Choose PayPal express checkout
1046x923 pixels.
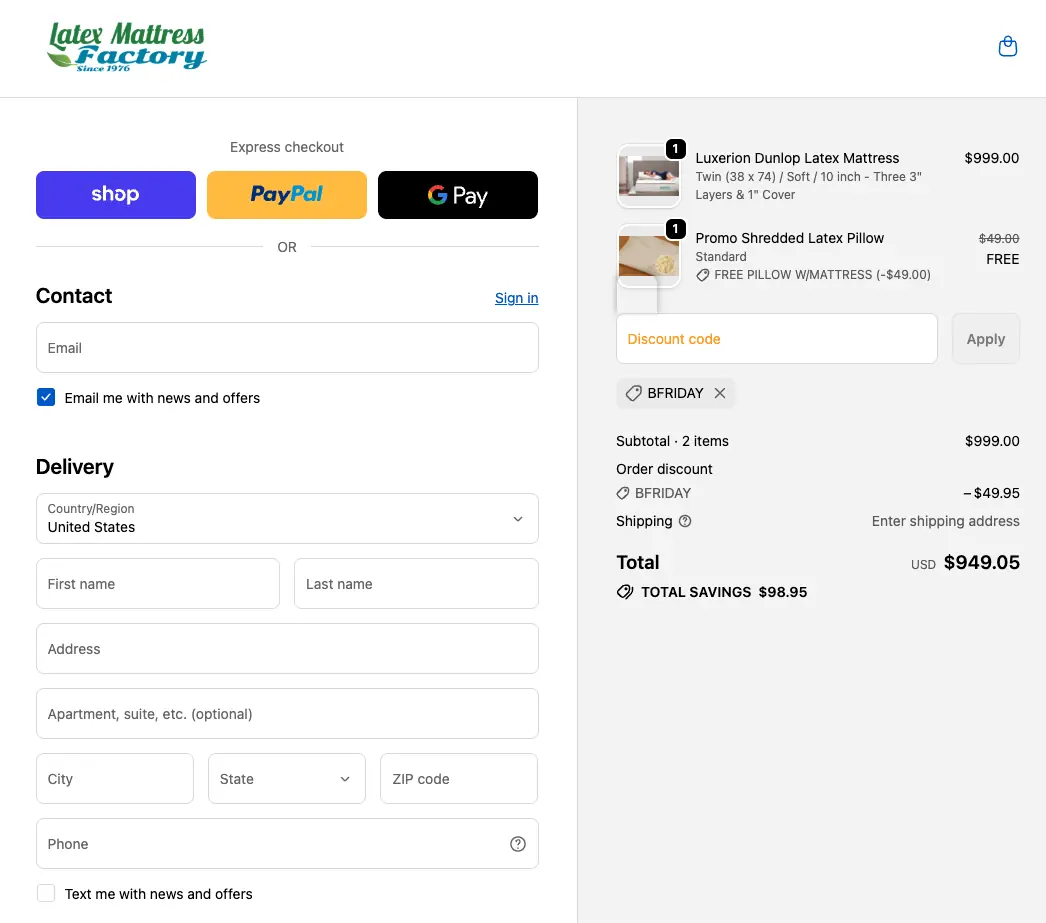pyautogui.click(x=287, y=195)
